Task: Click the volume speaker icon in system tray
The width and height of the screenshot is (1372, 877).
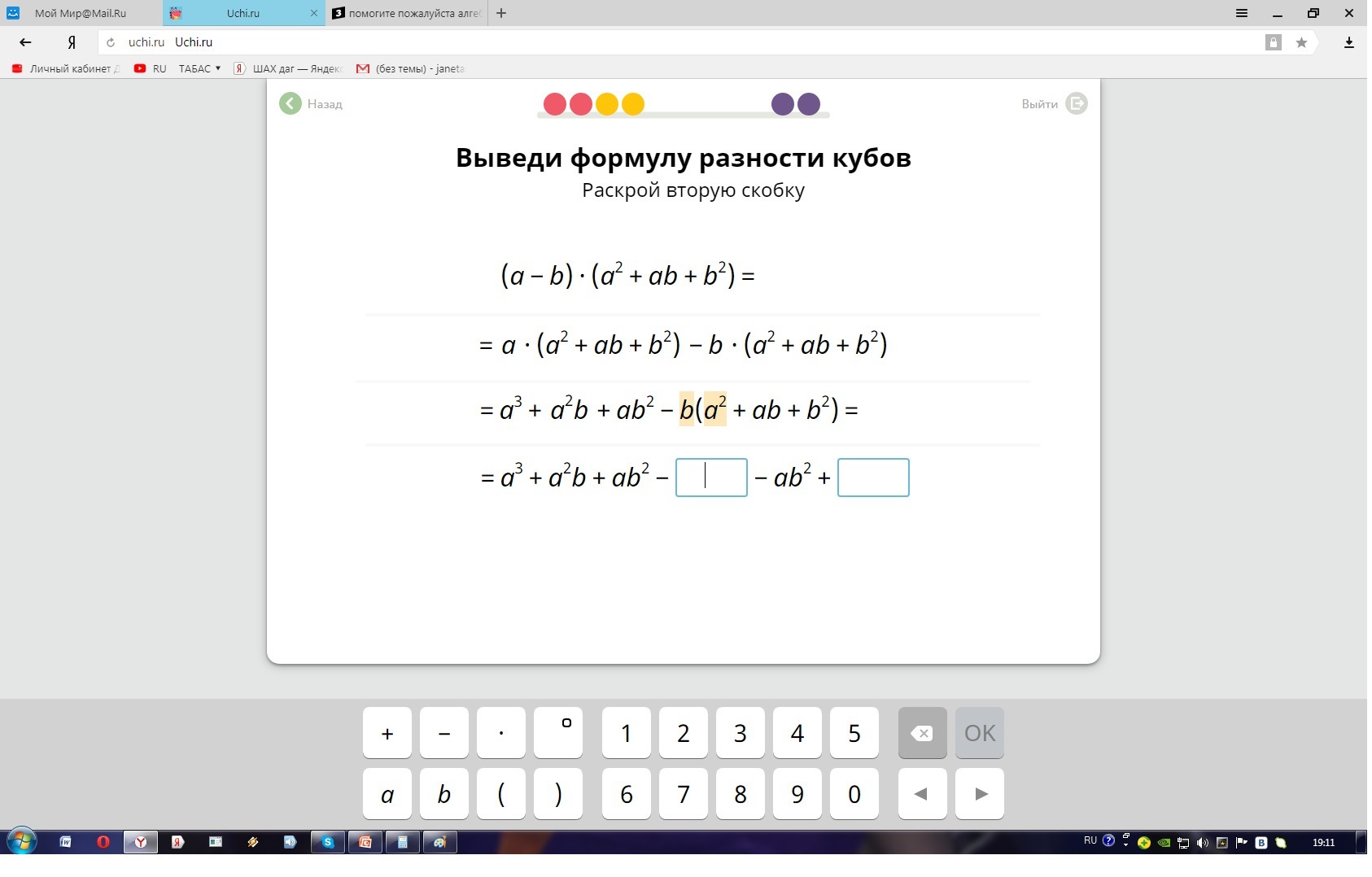Action: pos(1203,843)
